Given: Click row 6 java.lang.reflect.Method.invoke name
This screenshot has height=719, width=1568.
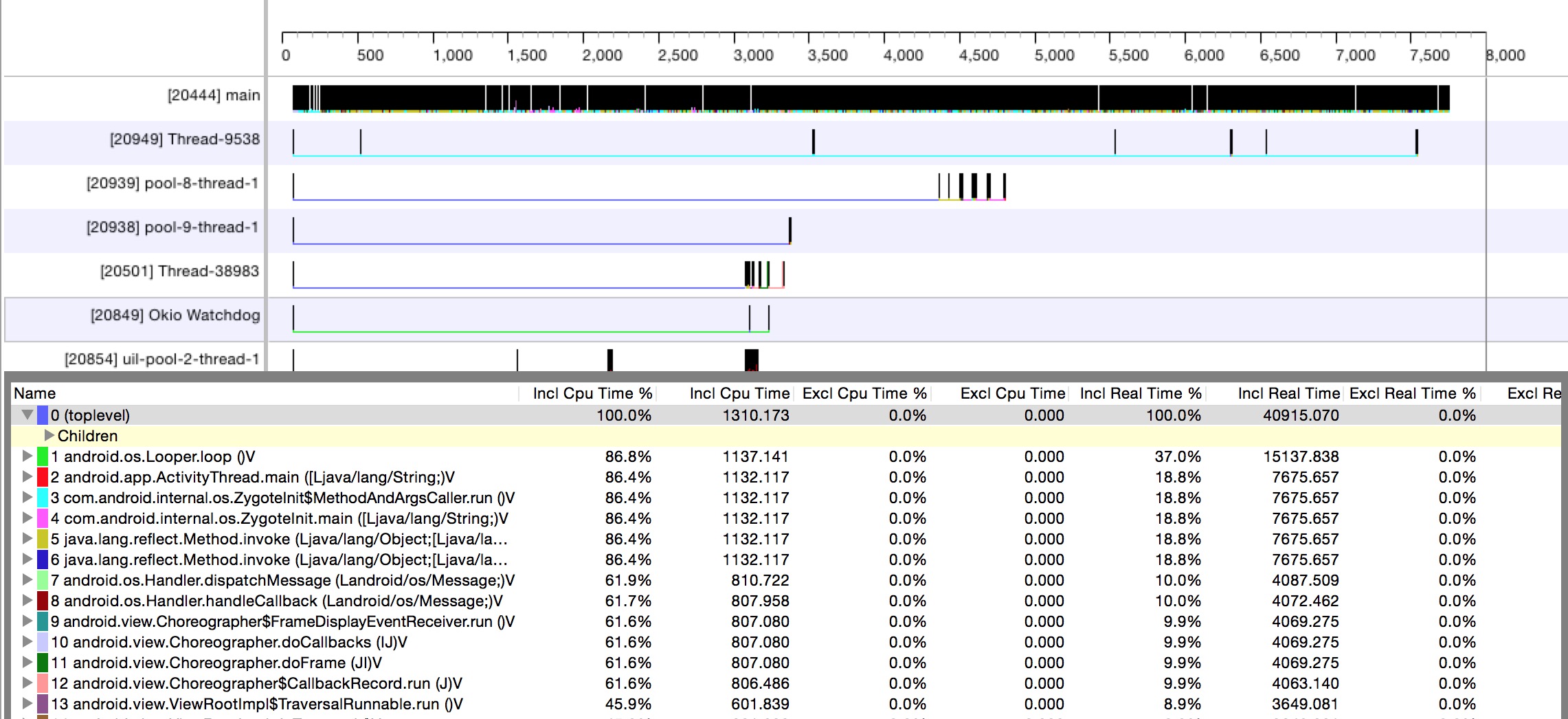Looking at the screenshot, I should point(286,560).
